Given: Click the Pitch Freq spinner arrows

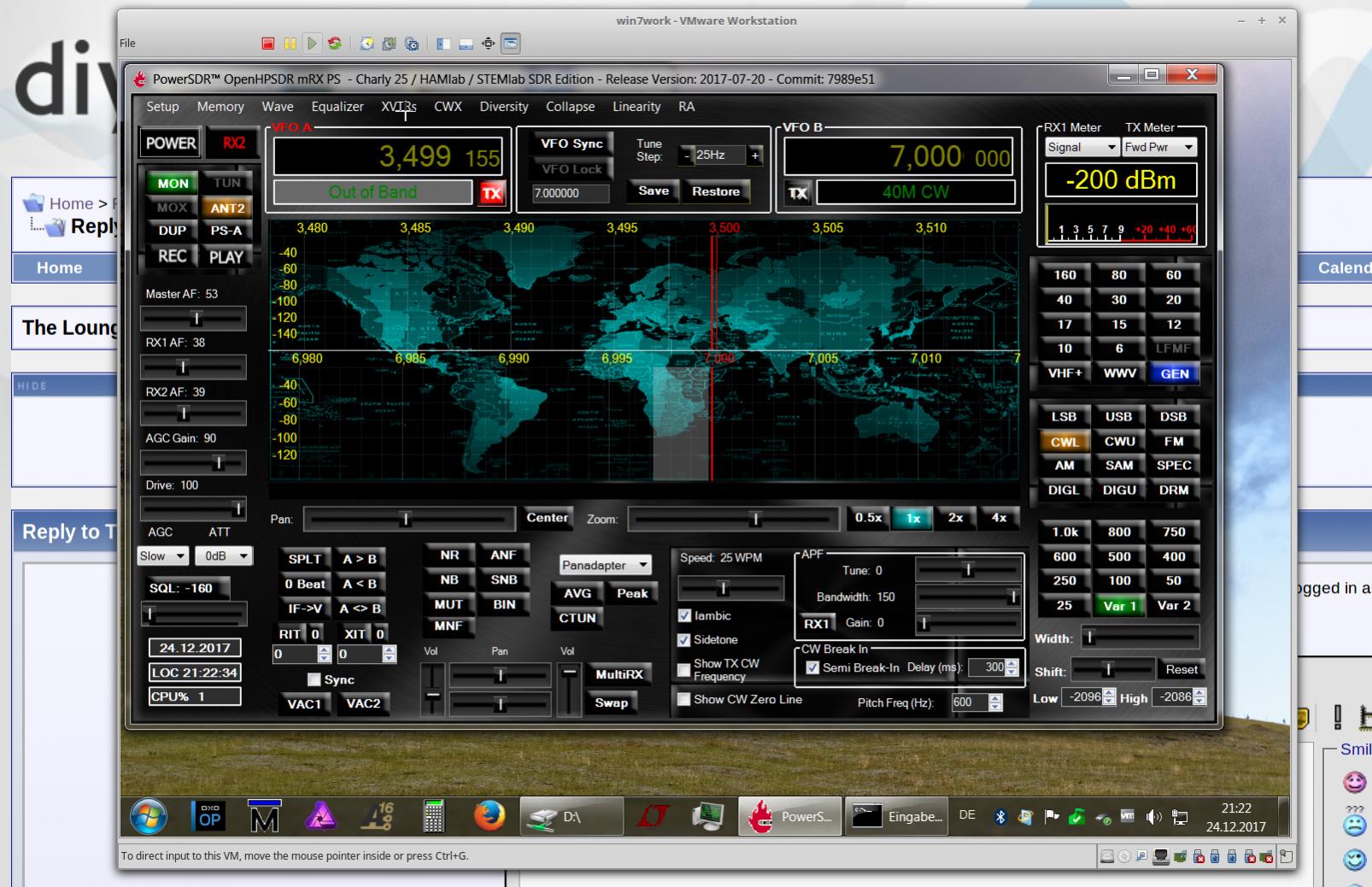Looking at the screenshot, I should (x=995, y=702).
